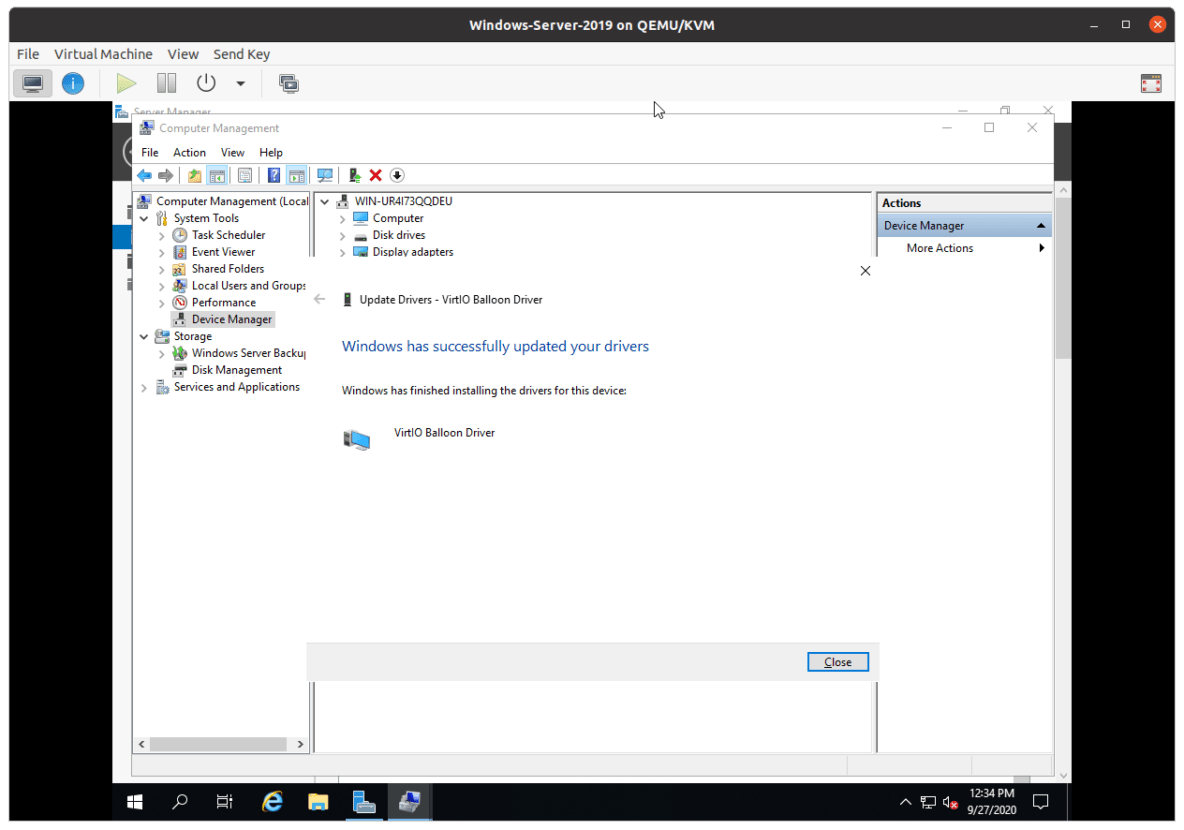
Task: Open the Scan for hardware changes icon
Action: point(325,175)
